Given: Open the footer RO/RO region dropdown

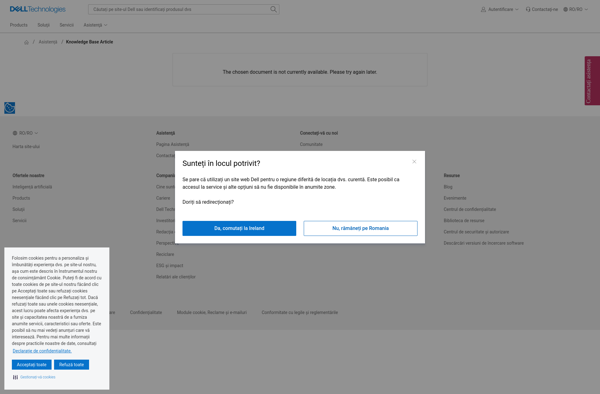Looking at the screenshot, I should coord(25,133).
